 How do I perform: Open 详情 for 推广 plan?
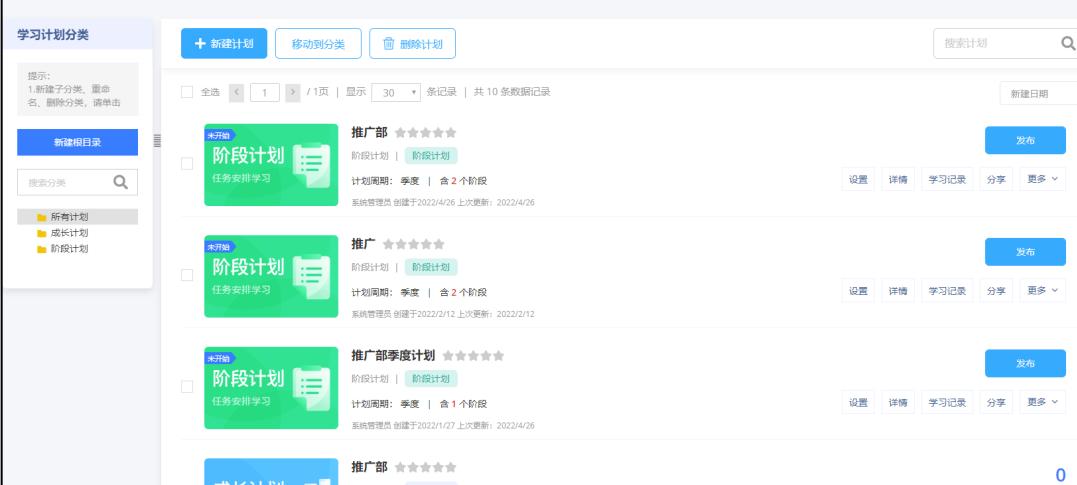(x=898, y=291)
